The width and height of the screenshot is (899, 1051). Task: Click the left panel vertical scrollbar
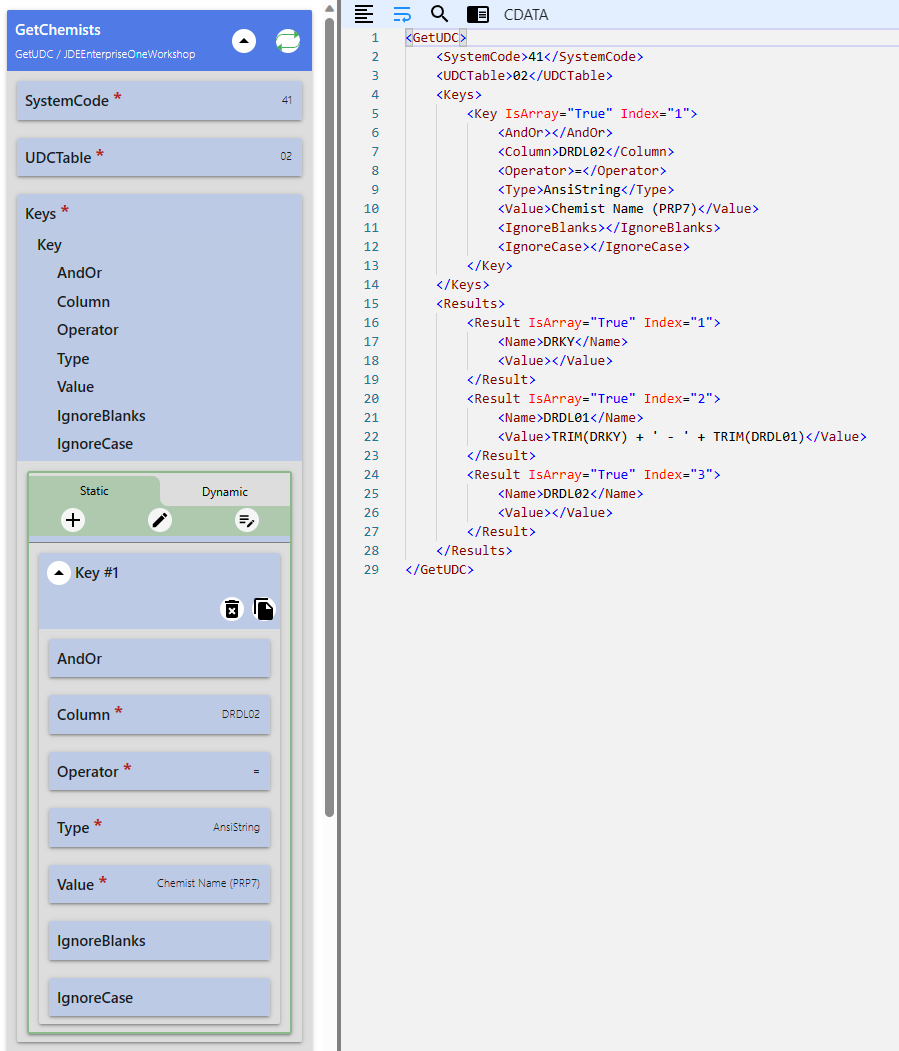coord(329,416)
